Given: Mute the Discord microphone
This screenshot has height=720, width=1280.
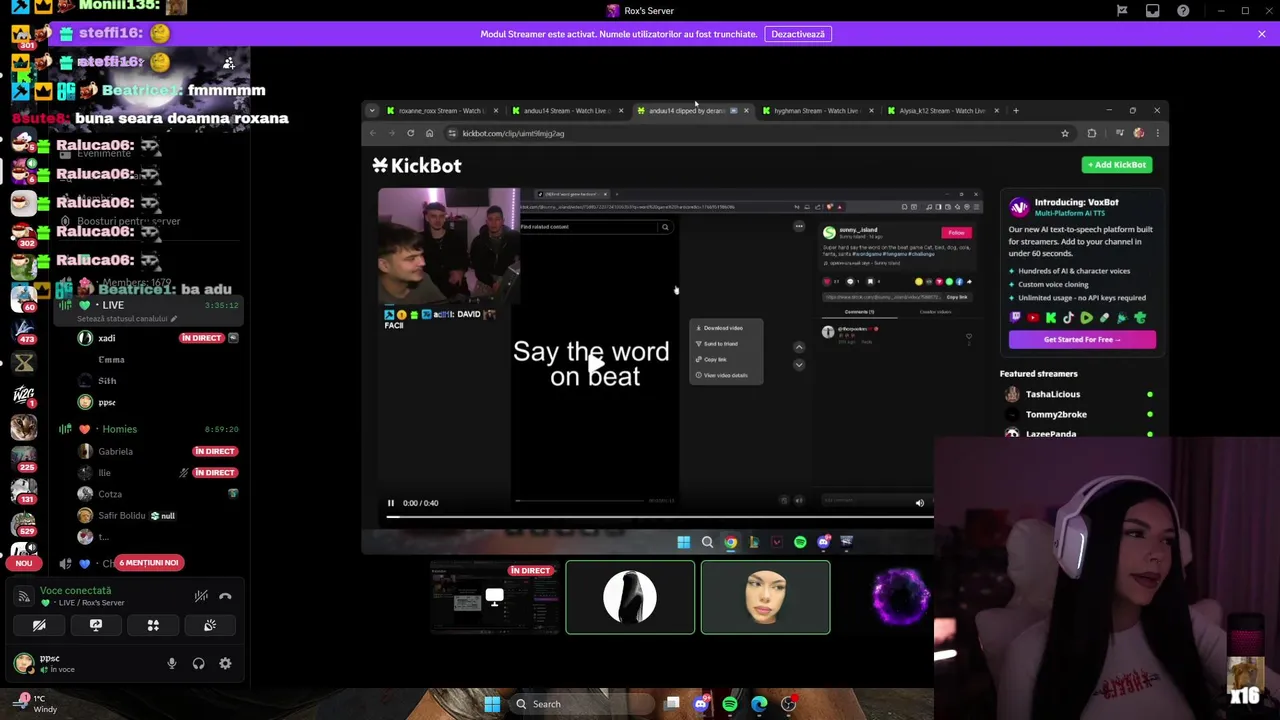Looking at the screenshot, I should [x=172, y=664].
